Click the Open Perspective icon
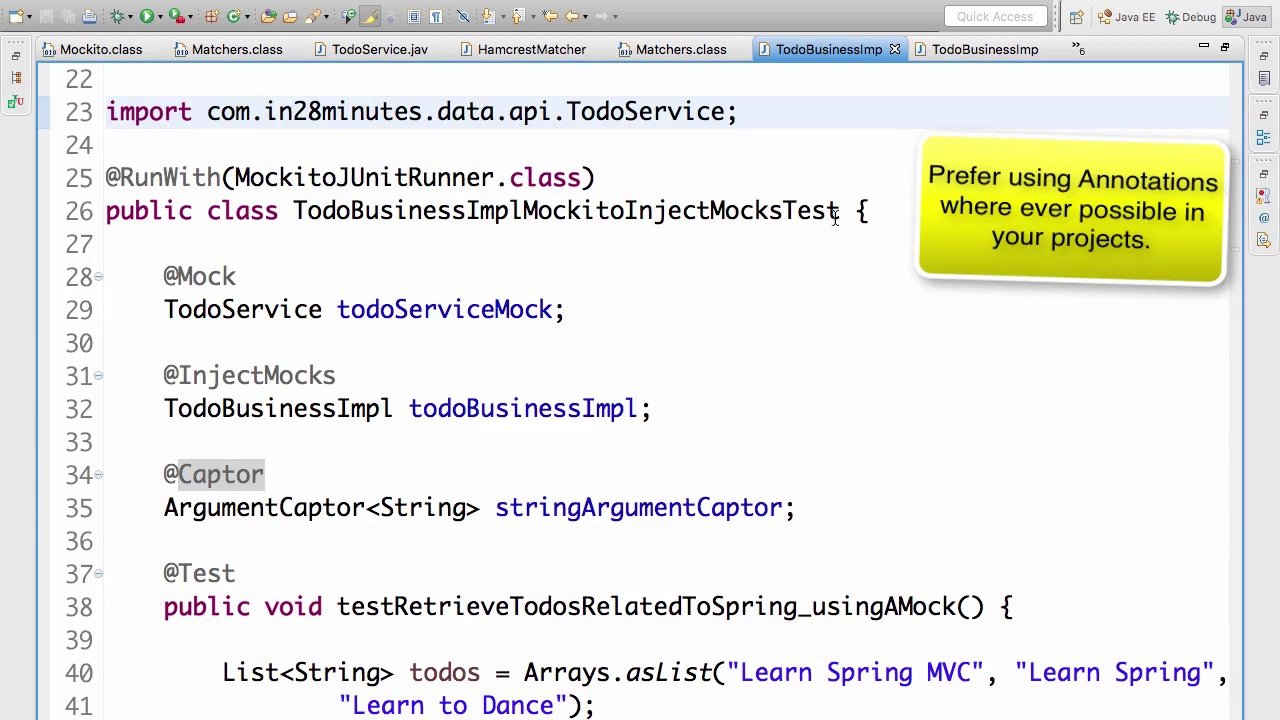 [1076, 17]
